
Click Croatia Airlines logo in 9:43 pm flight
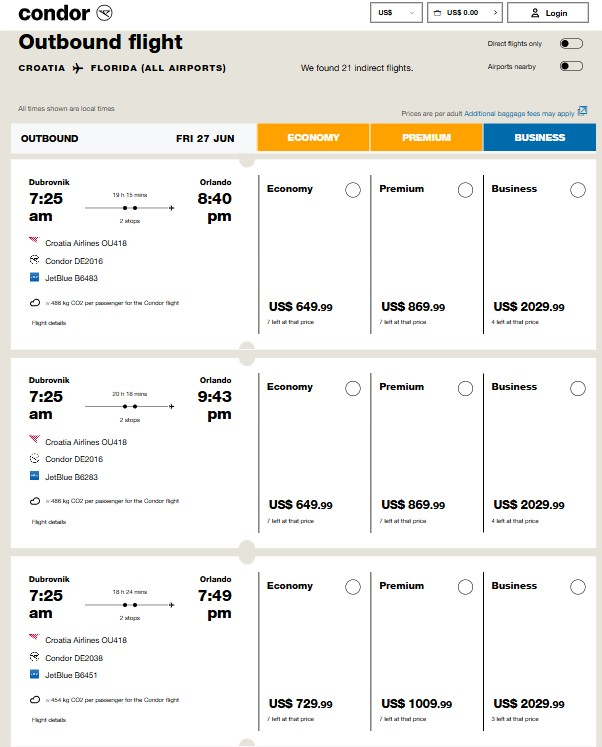click(x=34, y=439)
